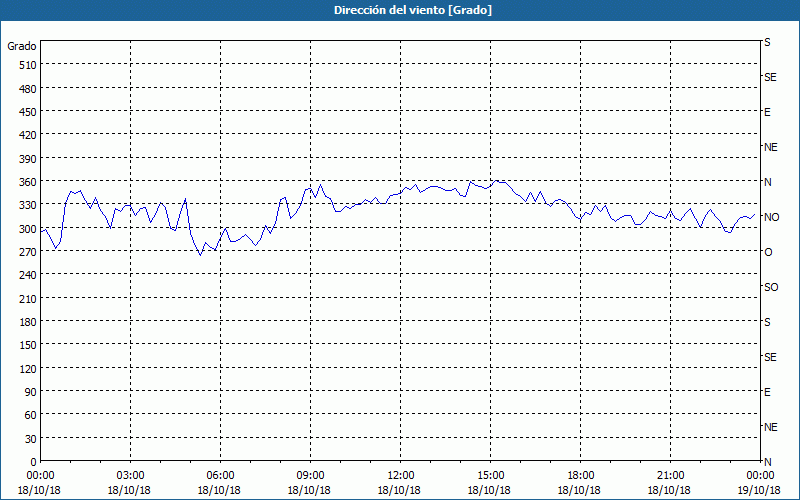Image resolution: width=800 pixels, height=500 pixels.
Task: Pick the 420 y-axis value
Action: point(28,135)
